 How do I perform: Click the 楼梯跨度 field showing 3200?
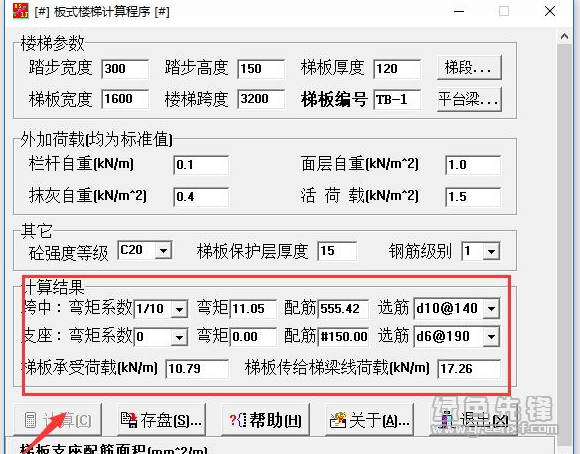(x=261, y=99)
